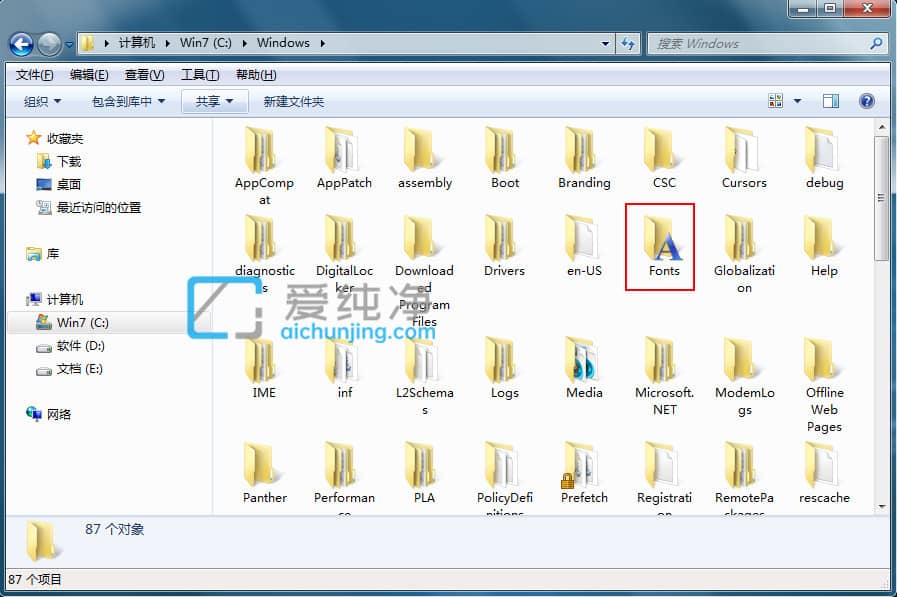Screen dimensions: 897x597
Task: Click the Windows breadcrumb
Action: [x=283, y=43]
